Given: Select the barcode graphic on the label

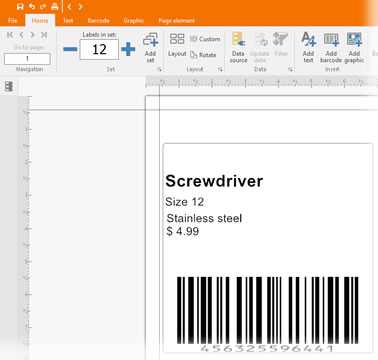Looking at the screenshot, I should pos(268,310).
